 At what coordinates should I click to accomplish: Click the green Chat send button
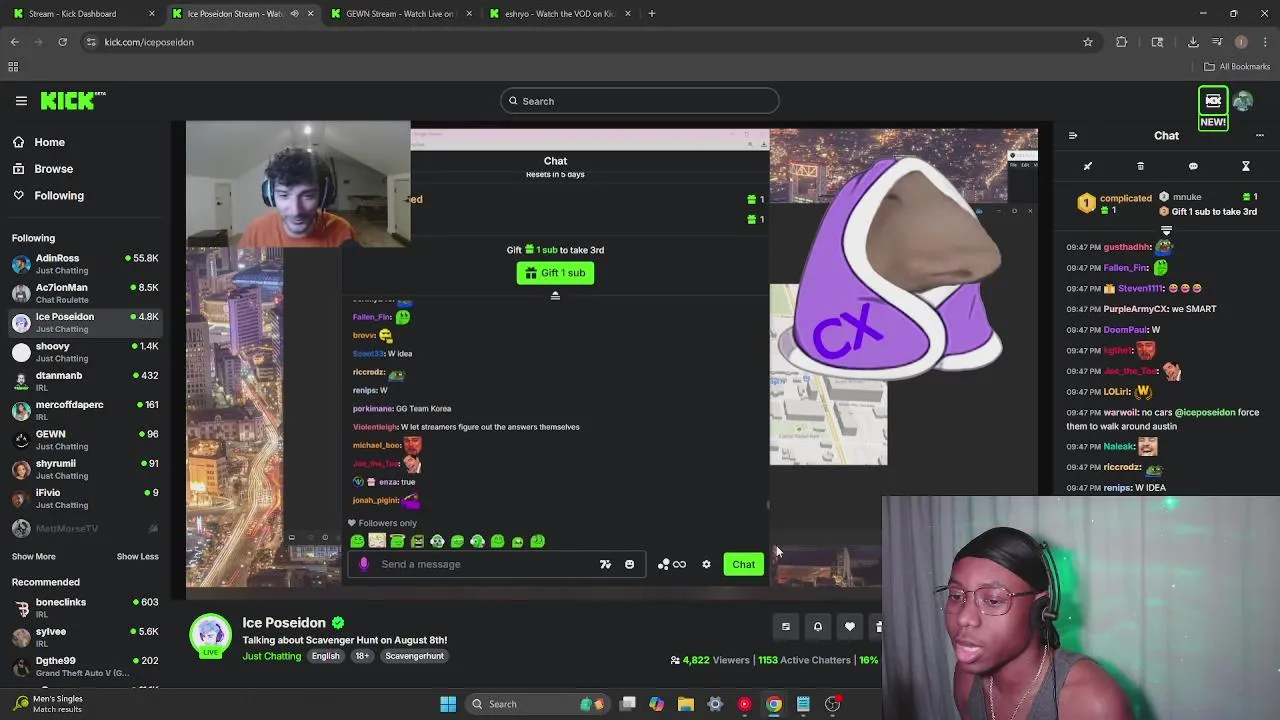coord(743,565)
